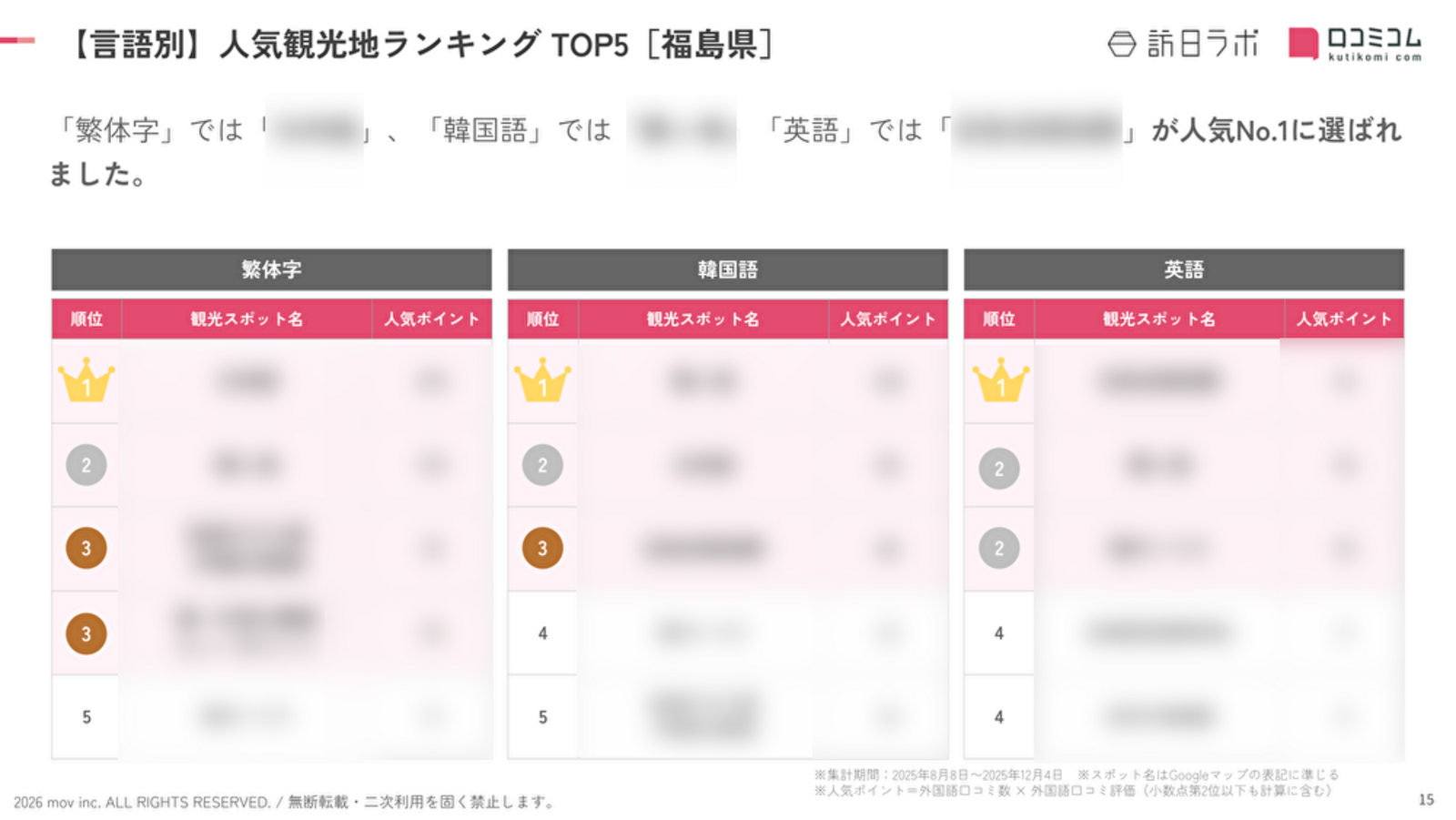Click the crown icon in the 英語 table
Screen dimensions: 1456x820
pos(1000,381)
